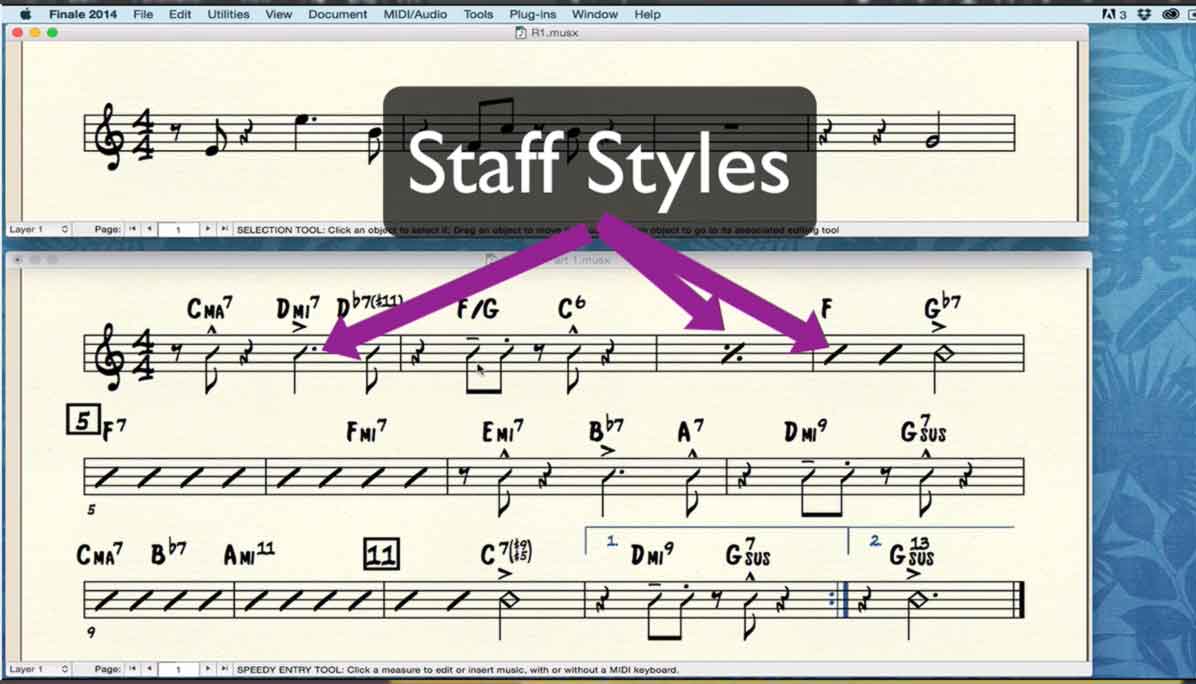This screenshot has height=684, width=1196.
Task: Go to previous page in upper R1.musx window
Action: click(149, 230)
